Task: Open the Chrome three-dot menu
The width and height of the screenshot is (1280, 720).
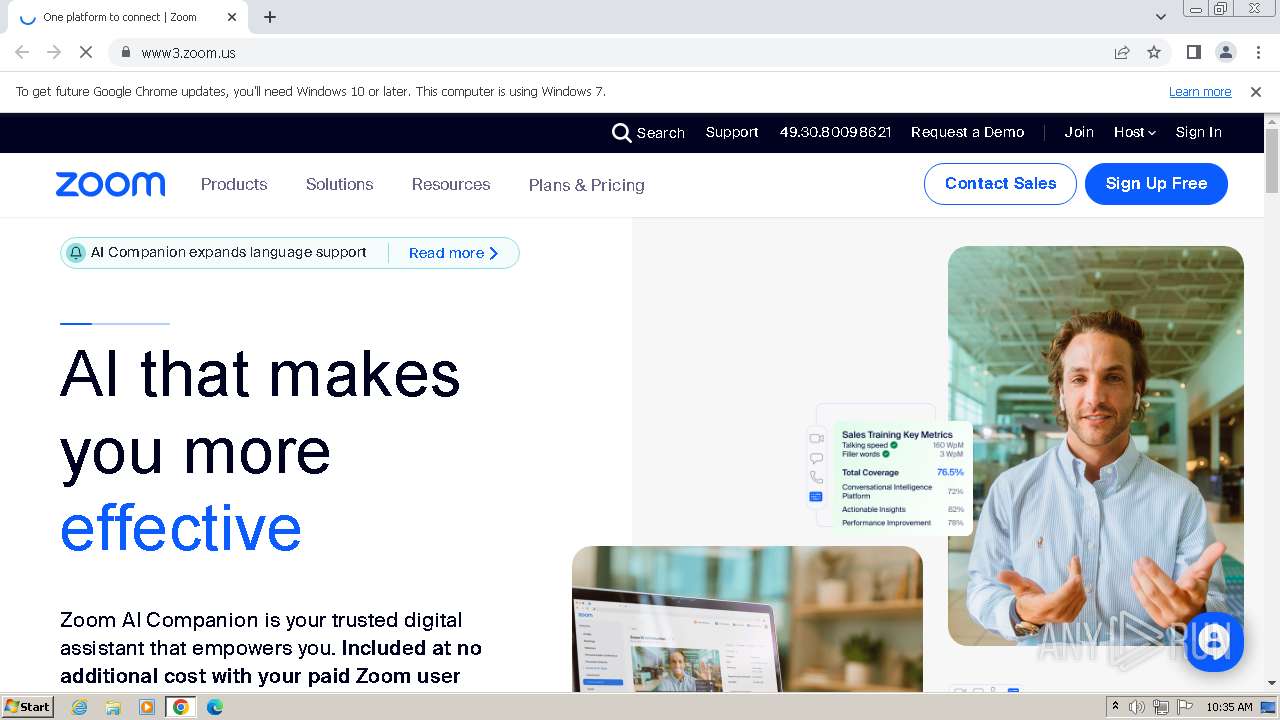Action: pos(1257,52)
